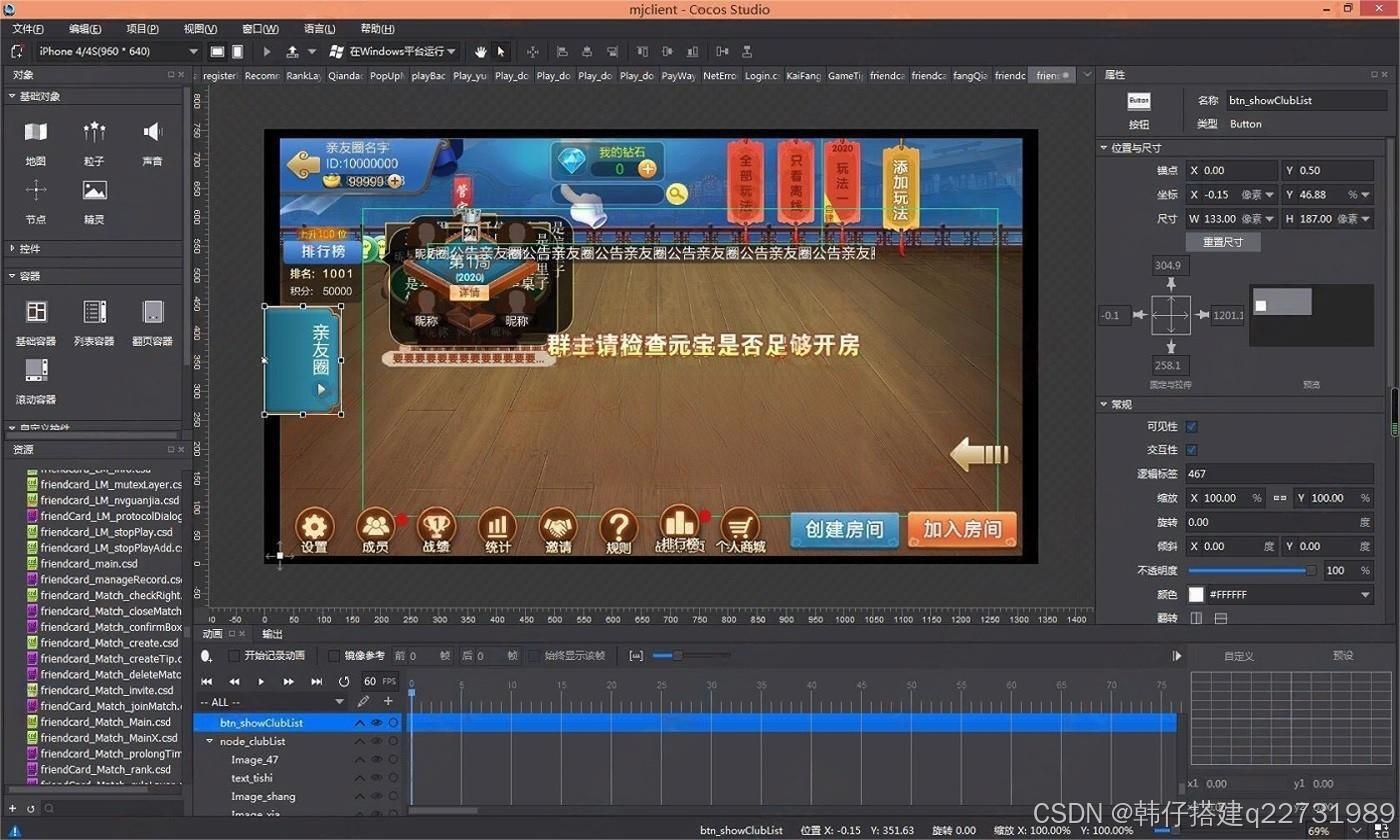
Task: Toggle eye visibility for node_clubList layer
Action: [x=377, y=741]
